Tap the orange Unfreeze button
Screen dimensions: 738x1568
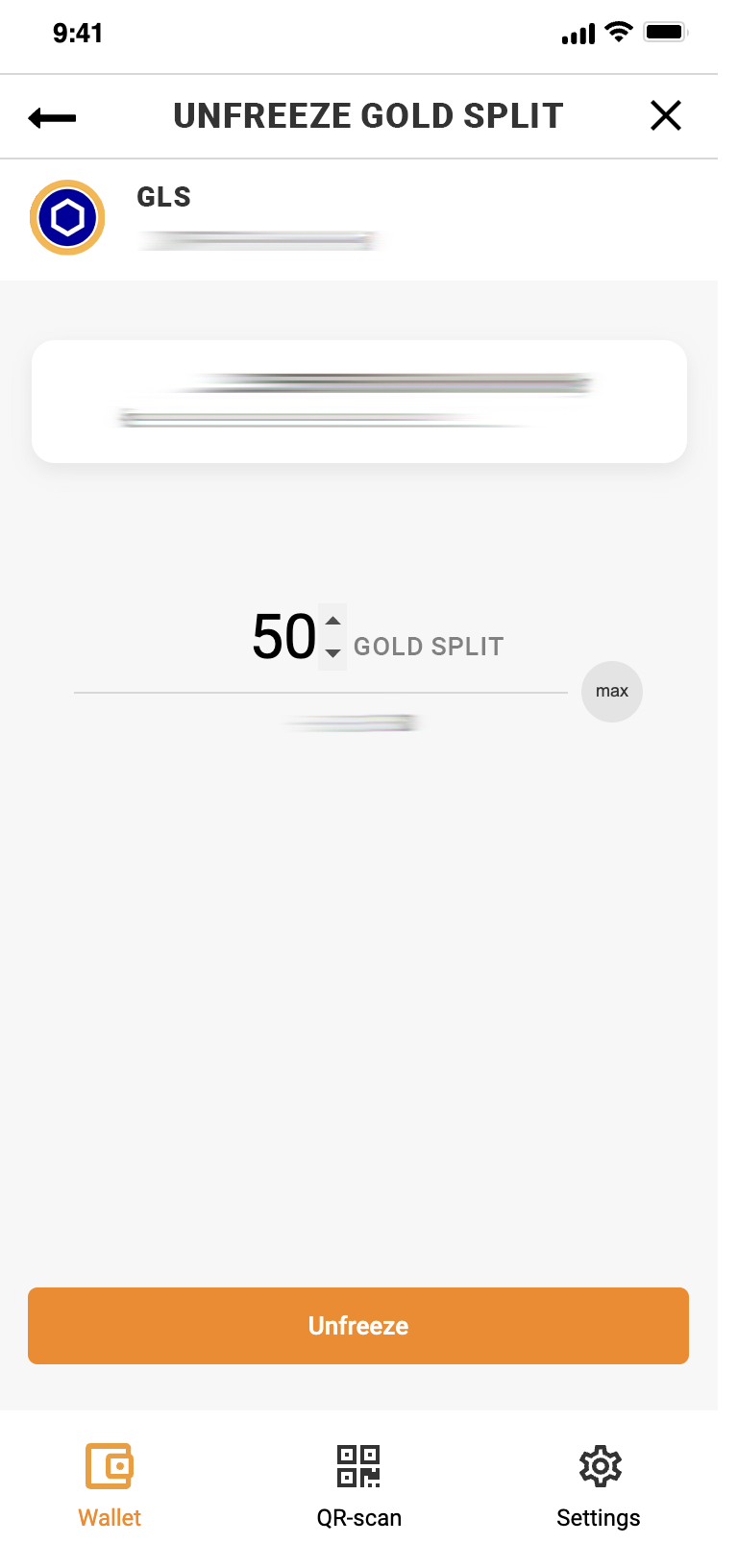358,1325
